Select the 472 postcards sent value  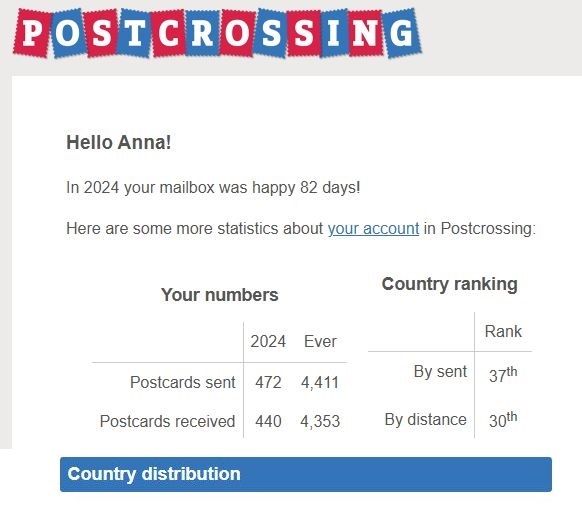(268, 382)
